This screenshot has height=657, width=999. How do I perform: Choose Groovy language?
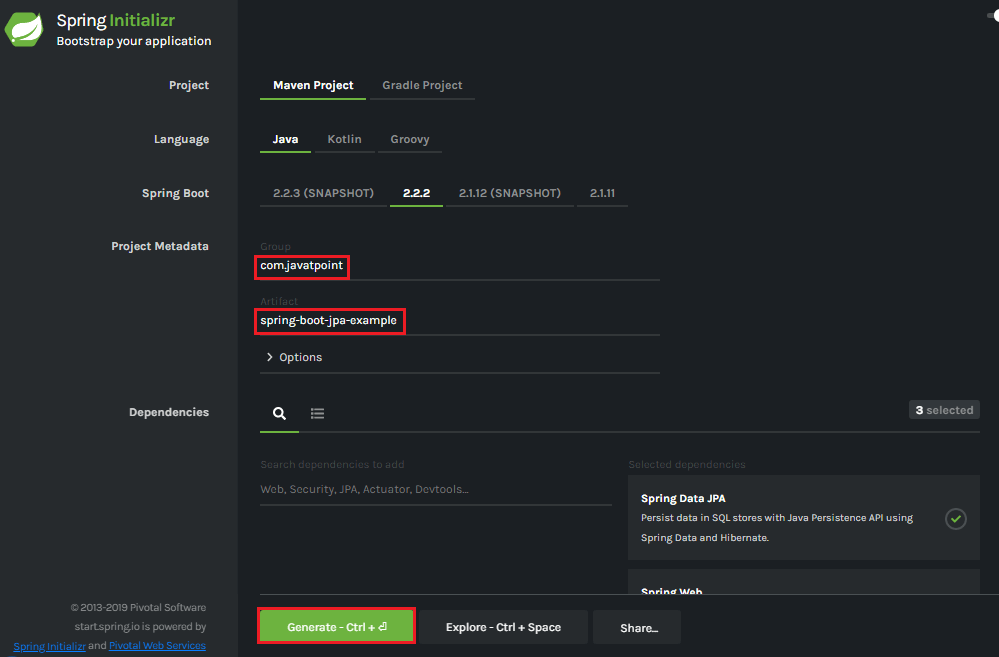click(x=410, y=140)
